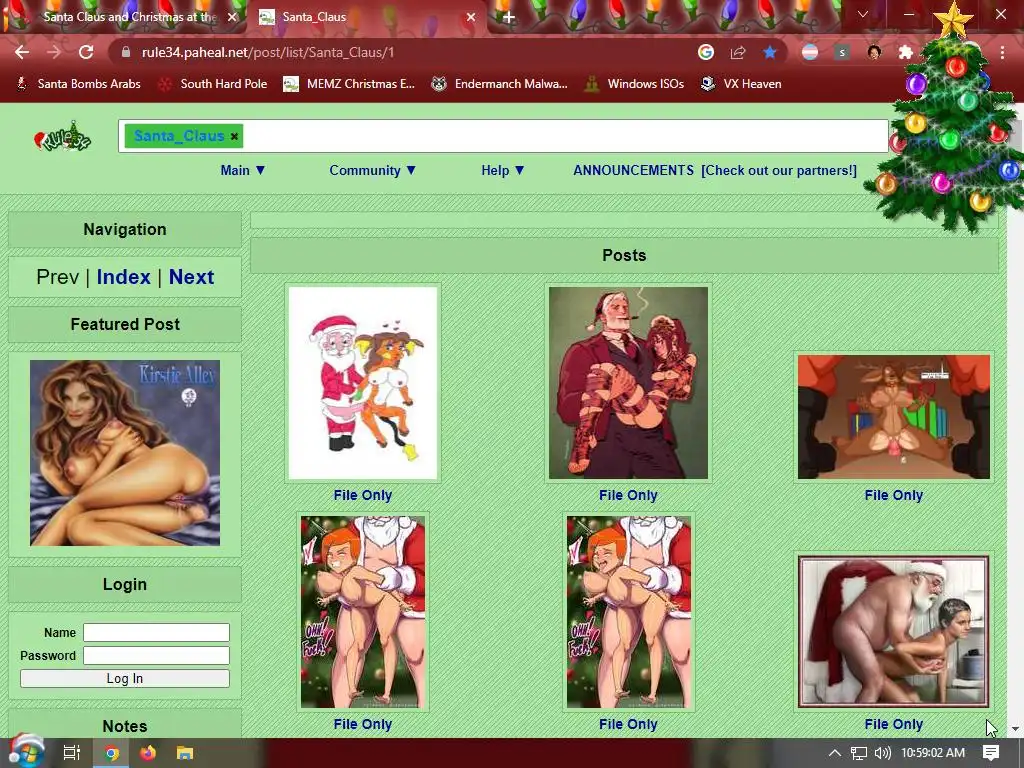Click the browser forward arrow
The image size is (1024, 768).
[54, 52]
